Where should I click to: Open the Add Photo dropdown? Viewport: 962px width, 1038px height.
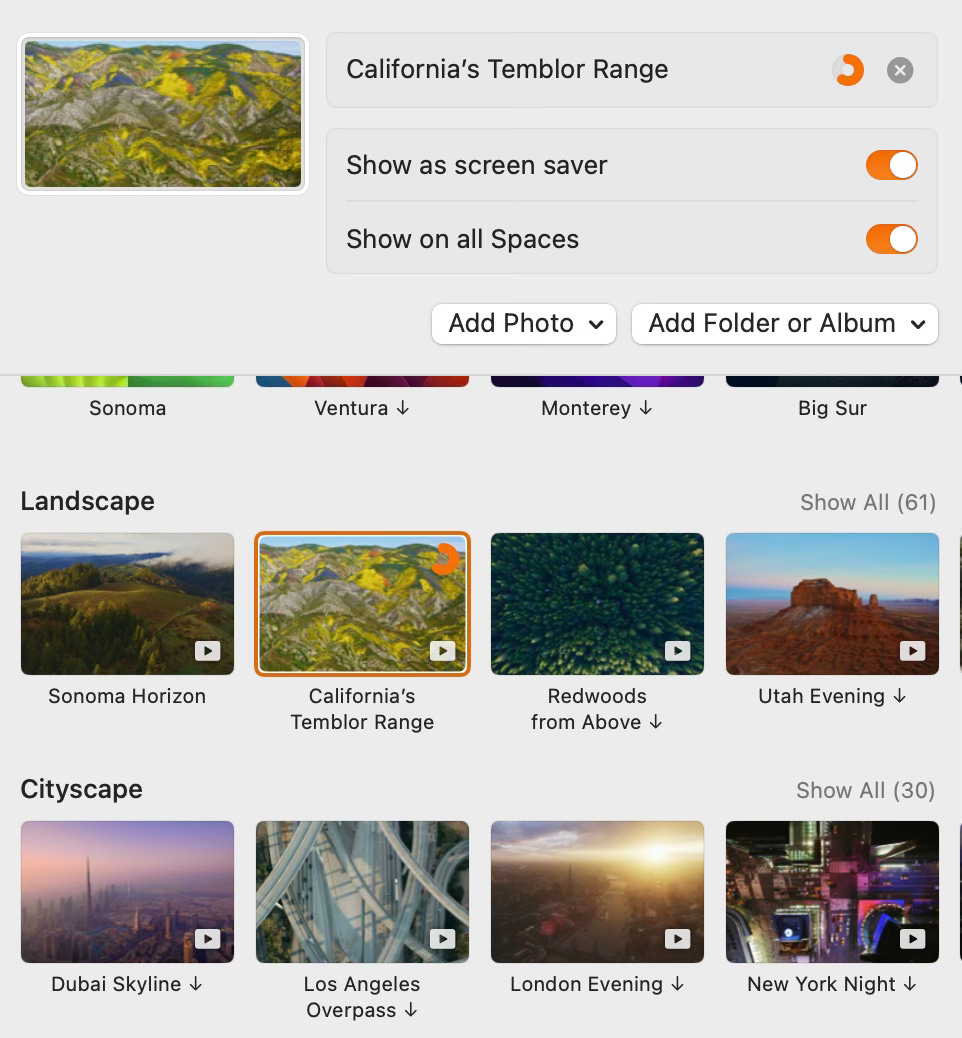524,324
